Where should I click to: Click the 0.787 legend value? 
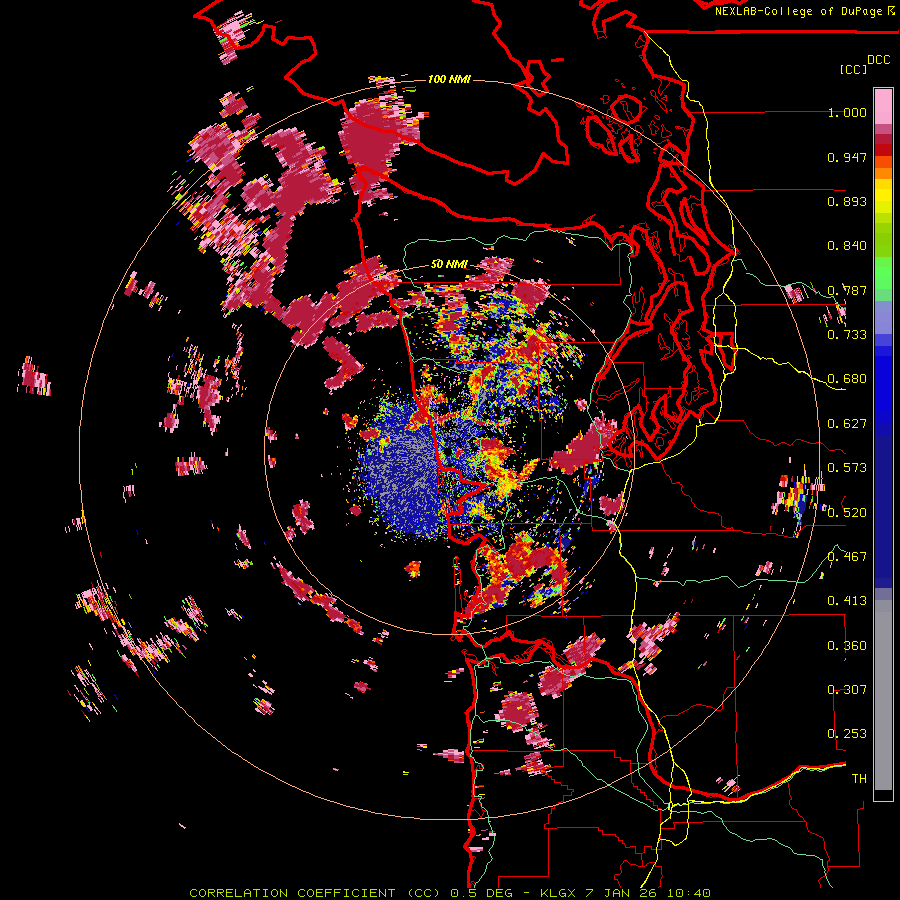point(847,290)
